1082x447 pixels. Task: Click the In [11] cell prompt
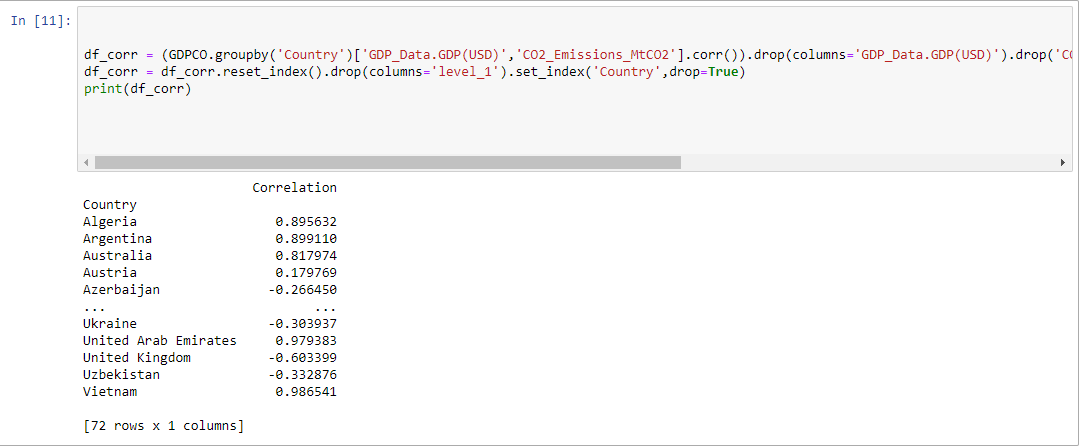(x=41, y=21)
